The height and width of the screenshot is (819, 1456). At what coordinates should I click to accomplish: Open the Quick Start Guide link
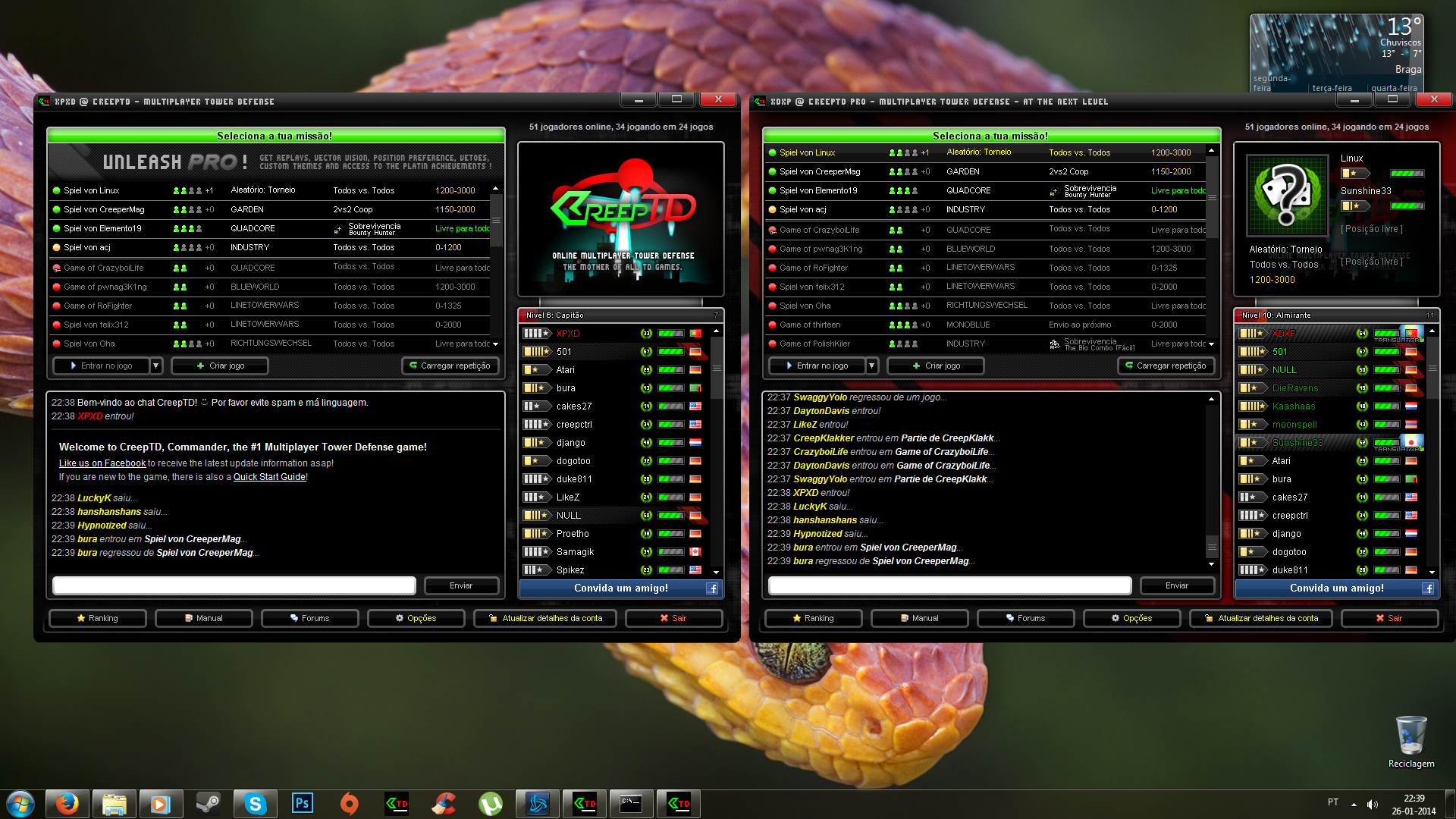coord(269,477)
